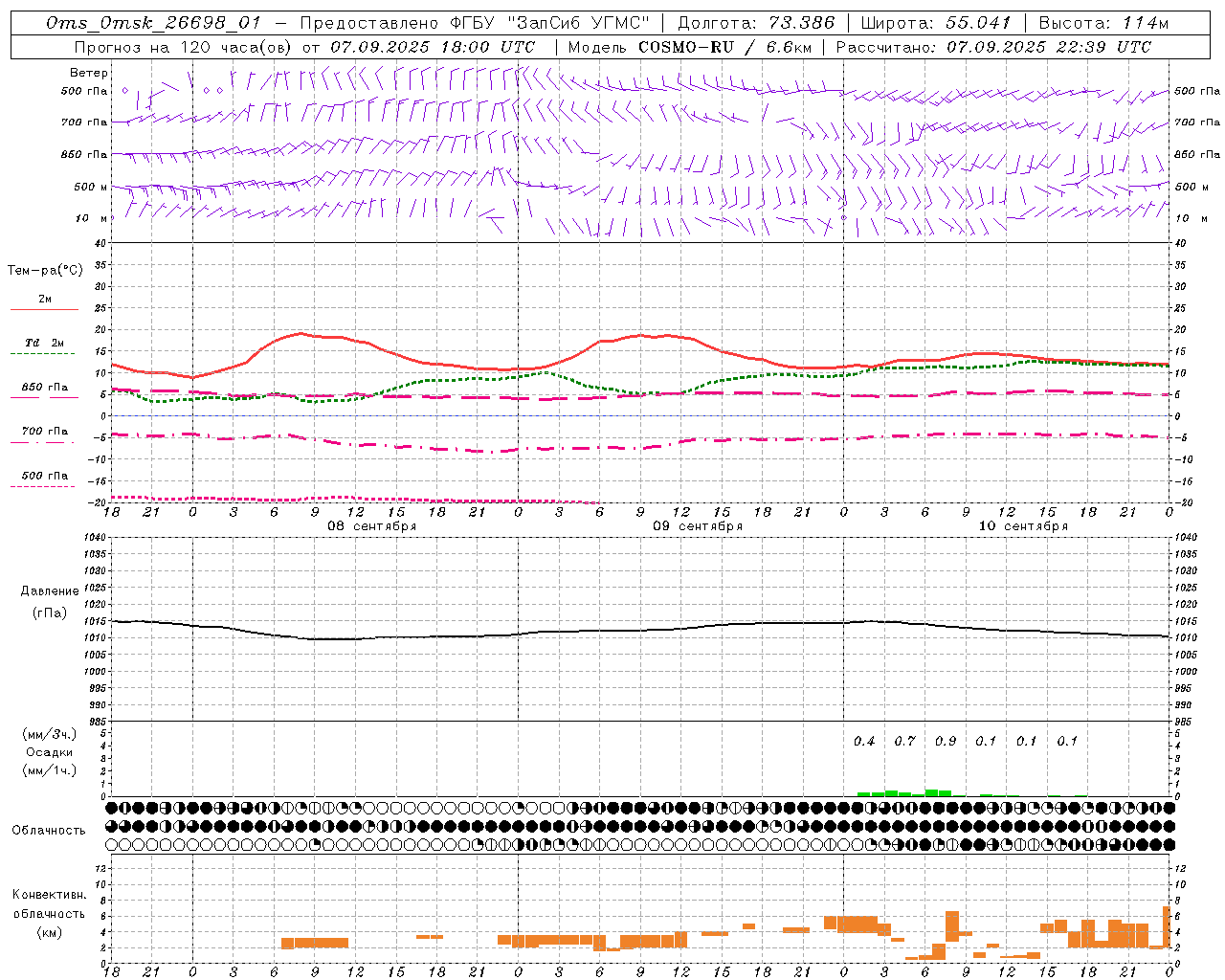Select the text ФГБУ "ЗапСиб УГМС"
The image size is (1225, 980).
coord(549,23)
